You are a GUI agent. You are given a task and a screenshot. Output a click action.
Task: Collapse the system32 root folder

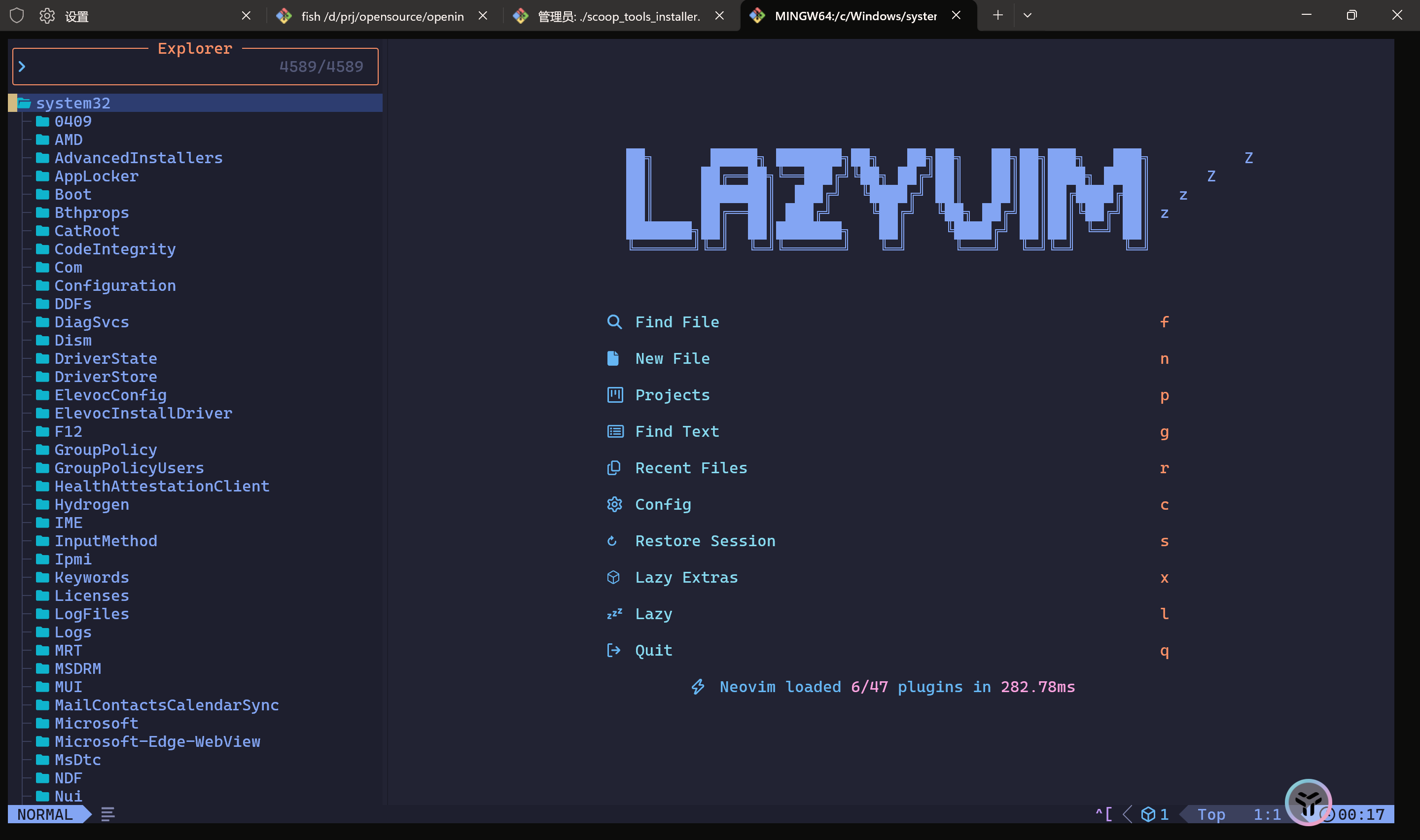(195, 103)
